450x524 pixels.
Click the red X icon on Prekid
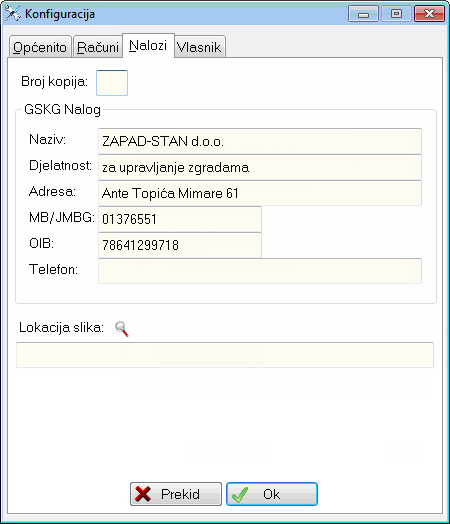tap(143, 494)
